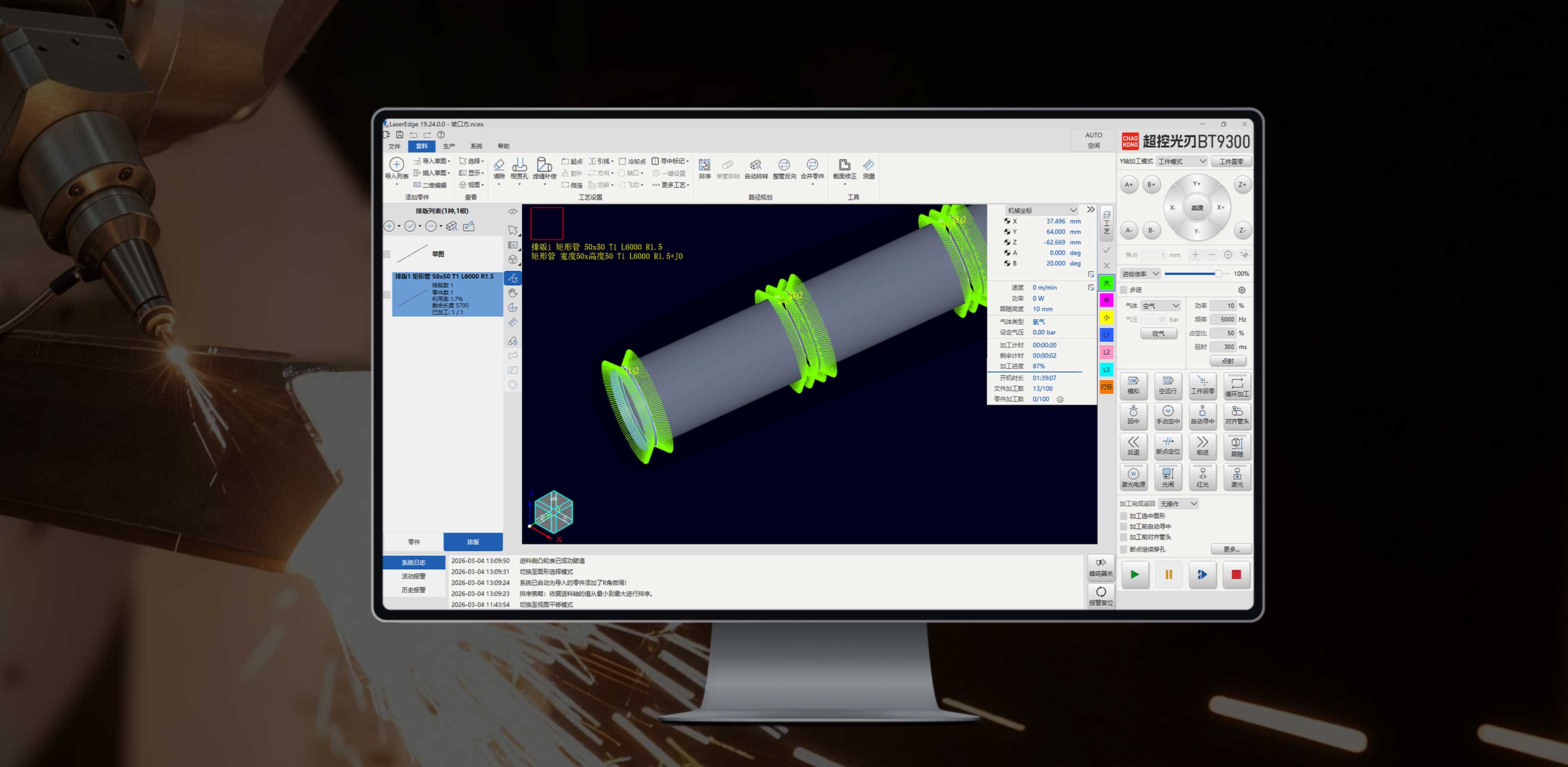1568x767 pixels.
Task: Select the 测量 measure tool
Action: (x=869, y=166)
